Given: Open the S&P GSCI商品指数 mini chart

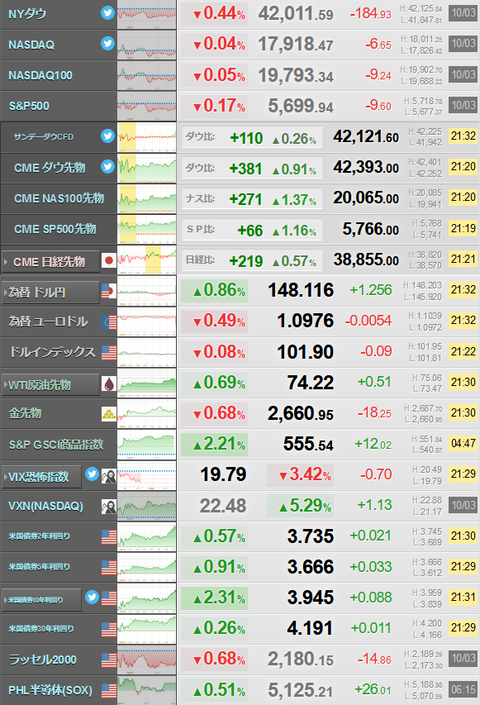Looking at the screenshot, I should 147,445.
